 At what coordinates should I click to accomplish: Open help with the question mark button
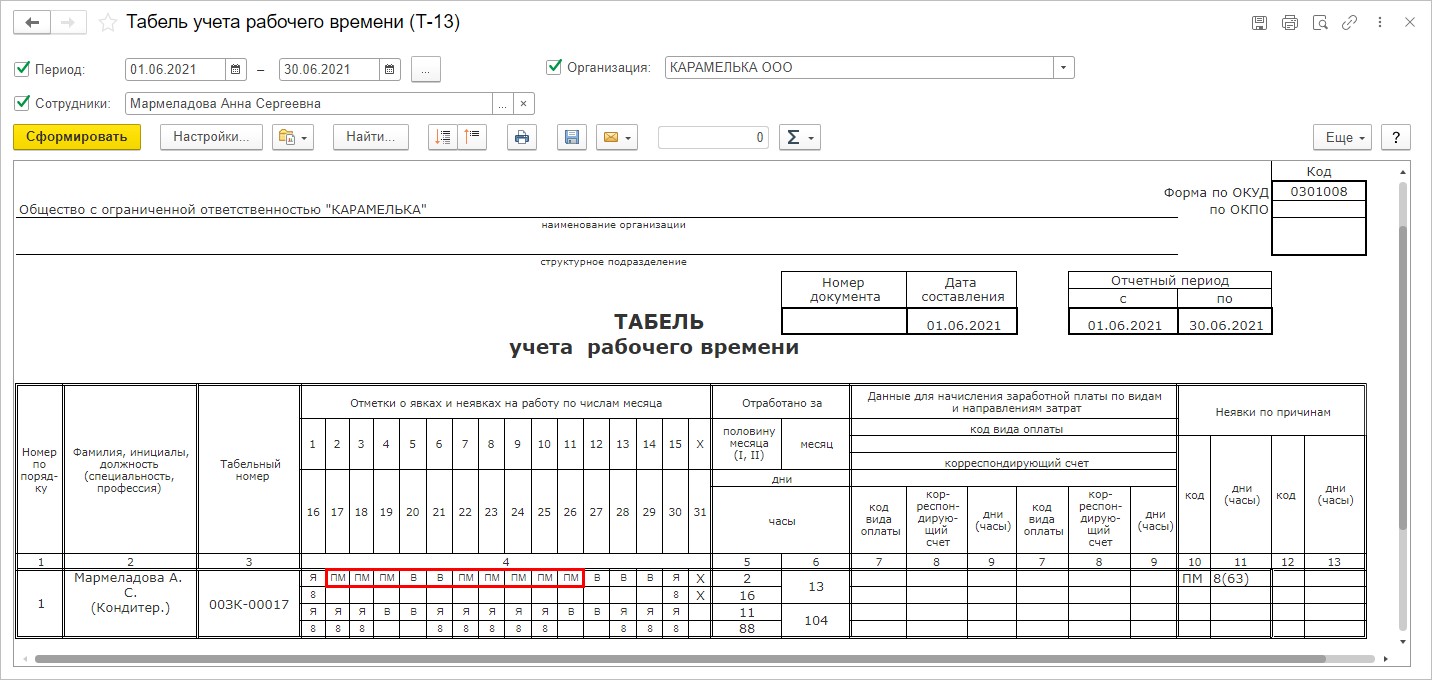[x=1395, y=138]
